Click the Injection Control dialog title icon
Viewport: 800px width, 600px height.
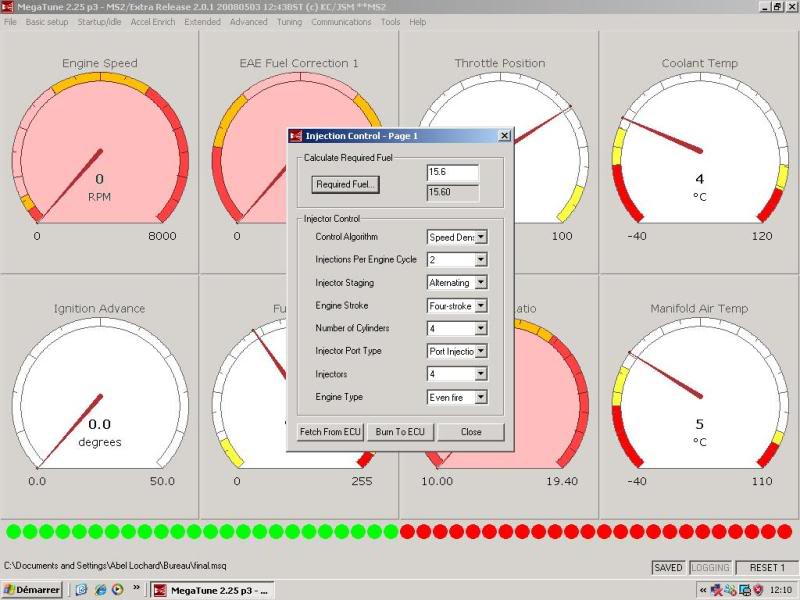pos(296,136)
